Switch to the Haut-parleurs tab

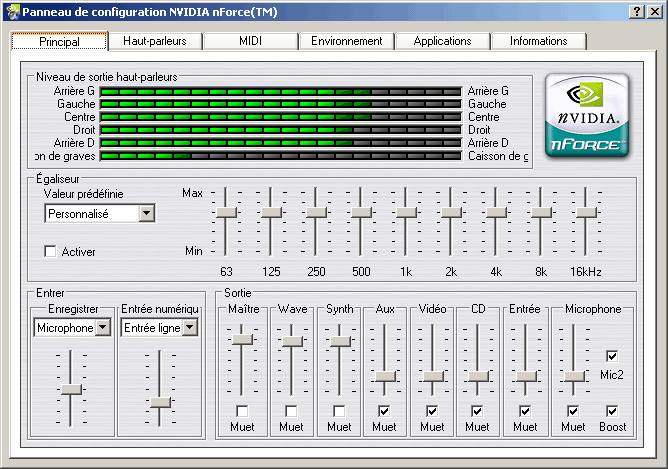[x=155, y=41]
